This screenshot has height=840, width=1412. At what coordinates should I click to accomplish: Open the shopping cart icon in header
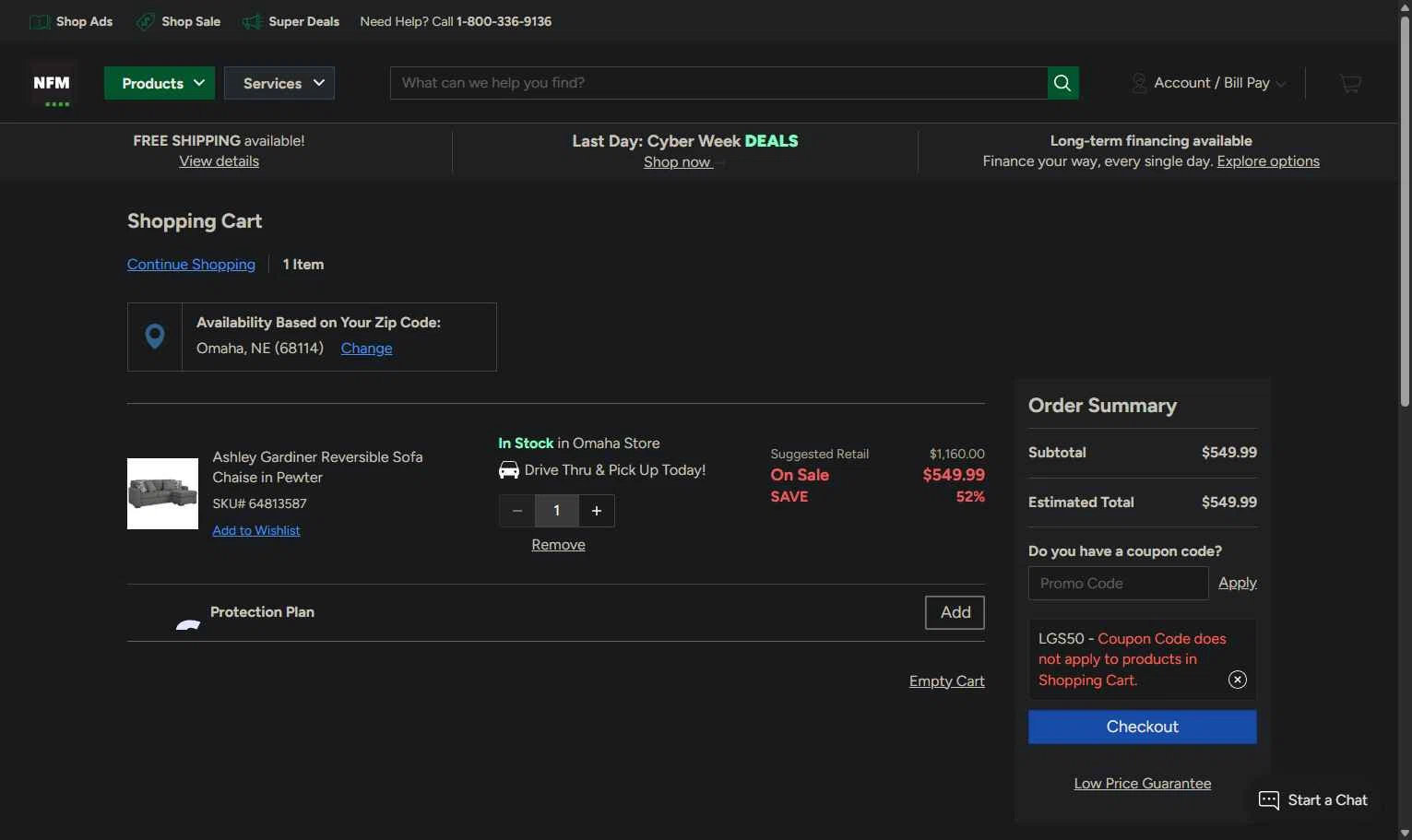click(1350, 84)
